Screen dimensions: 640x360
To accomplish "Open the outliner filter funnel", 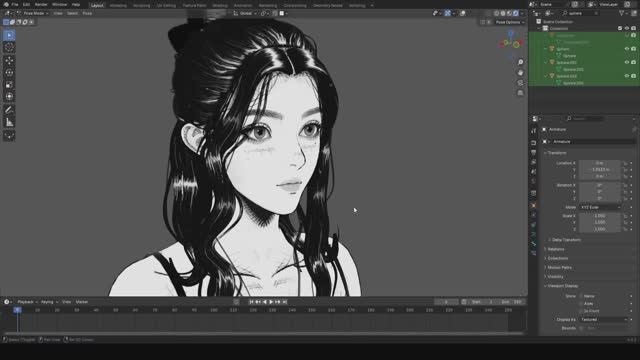I will [622, 13].
